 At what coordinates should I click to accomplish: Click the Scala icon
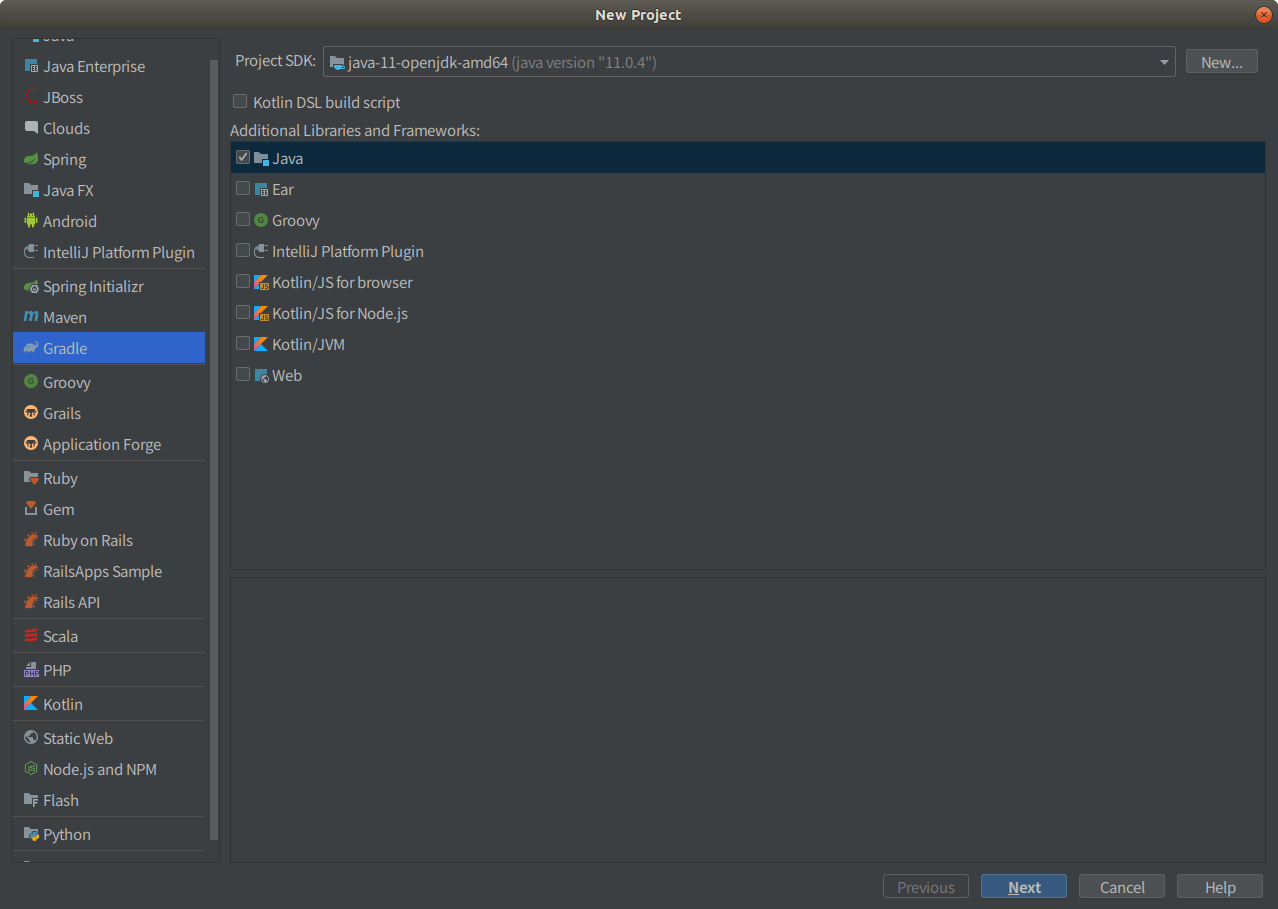coord(31,637)
